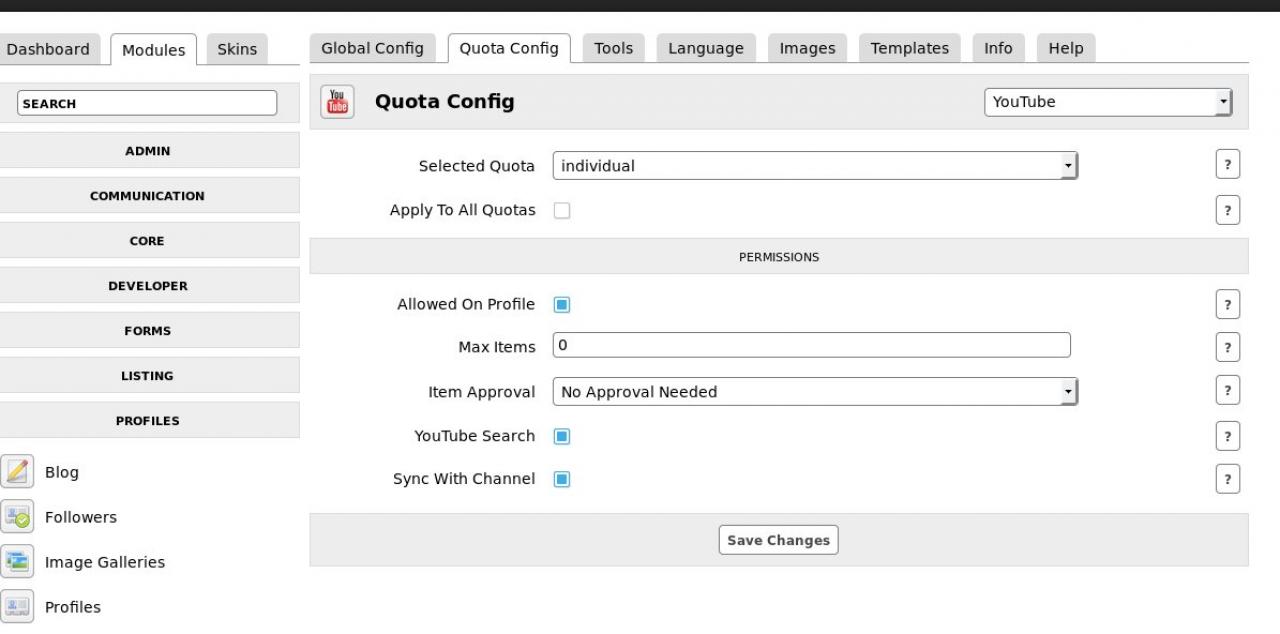Focus the Max Items input field
Viewport: 1280px width, 634px height.
[x=811, y=345]
